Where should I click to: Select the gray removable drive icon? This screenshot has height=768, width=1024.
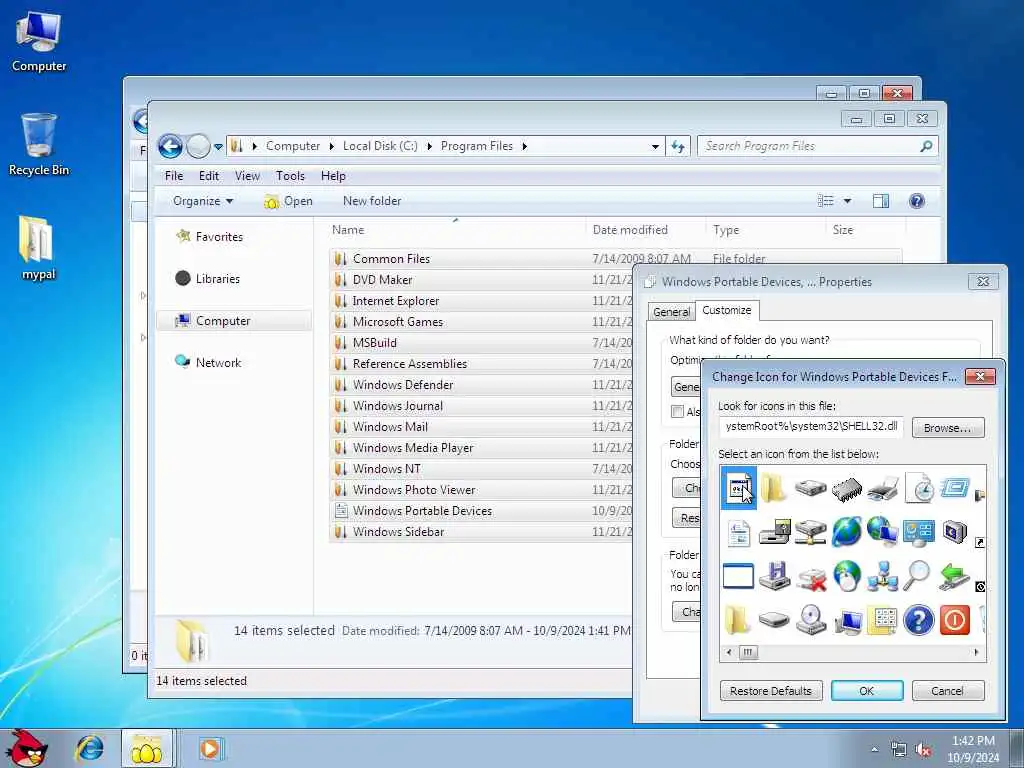[775, 619]
